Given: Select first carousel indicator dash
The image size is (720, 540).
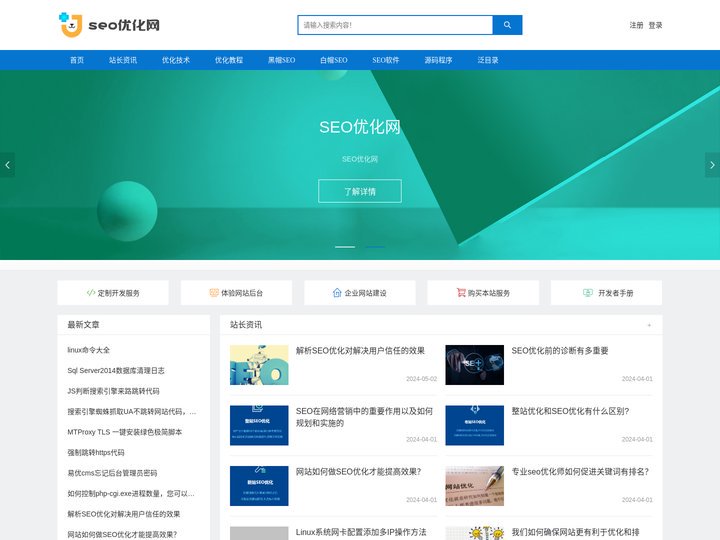Looking at the screenshot, I should tap(345, 247).
